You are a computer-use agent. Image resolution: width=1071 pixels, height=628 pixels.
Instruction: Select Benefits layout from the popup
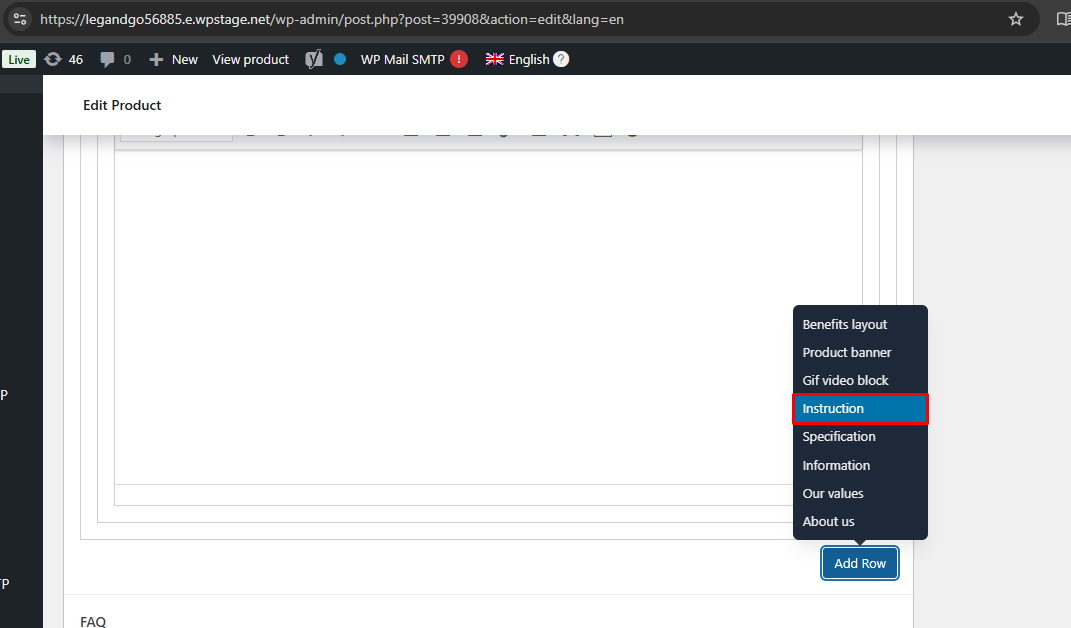pyautogui.click(x=845, y=324)
